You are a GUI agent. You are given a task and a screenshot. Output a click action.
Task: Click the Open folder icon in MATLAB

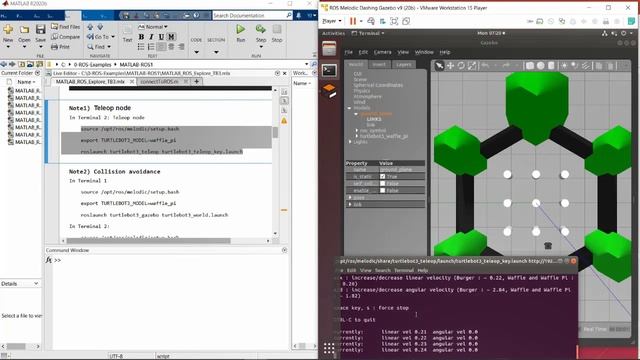tap(24, 30)
